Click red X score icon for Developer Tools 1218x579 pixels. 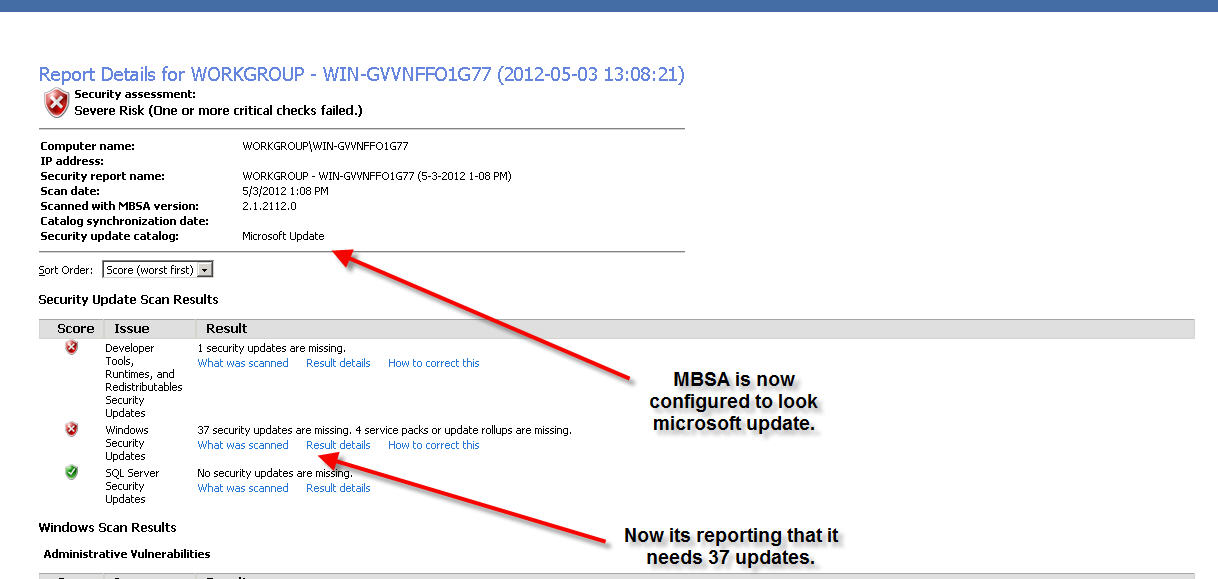[x=71, y=347]
